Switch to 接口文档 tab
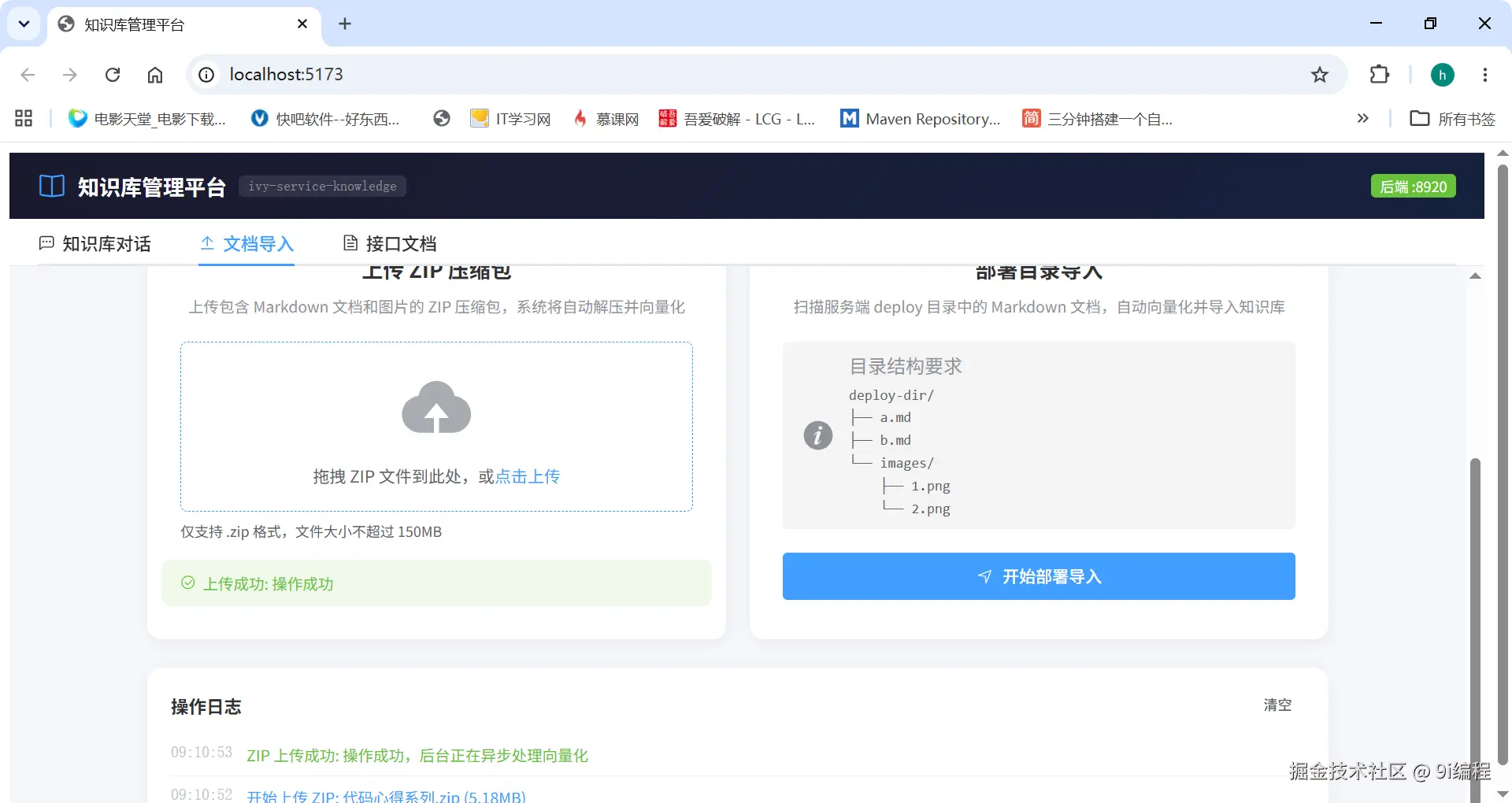This screenshot has width=1512, height=803. (390, 244)
